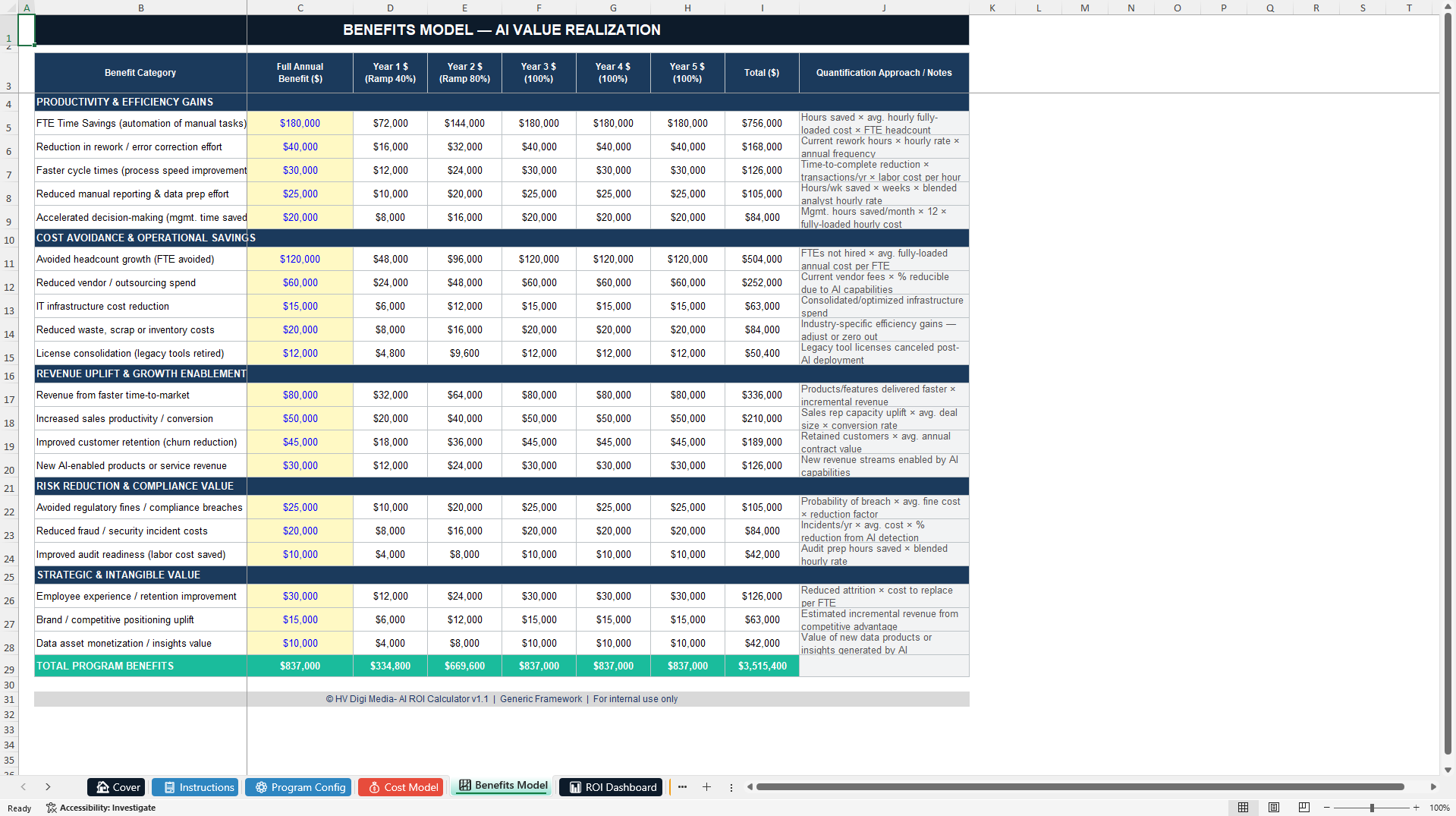This screenshot has width=1456, height=816.
Task: Select column C header
Action: 300,8
